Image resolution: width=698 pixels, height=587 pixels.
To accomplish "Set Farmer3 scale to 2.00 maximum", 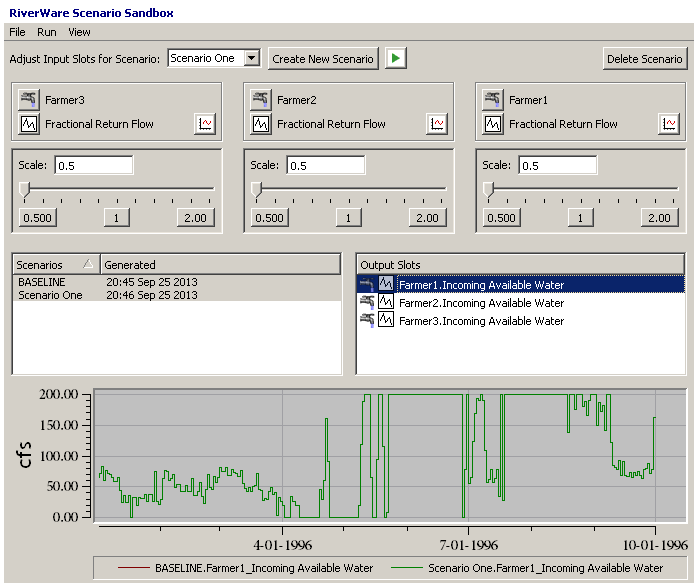I will click(x=195, y=218).
